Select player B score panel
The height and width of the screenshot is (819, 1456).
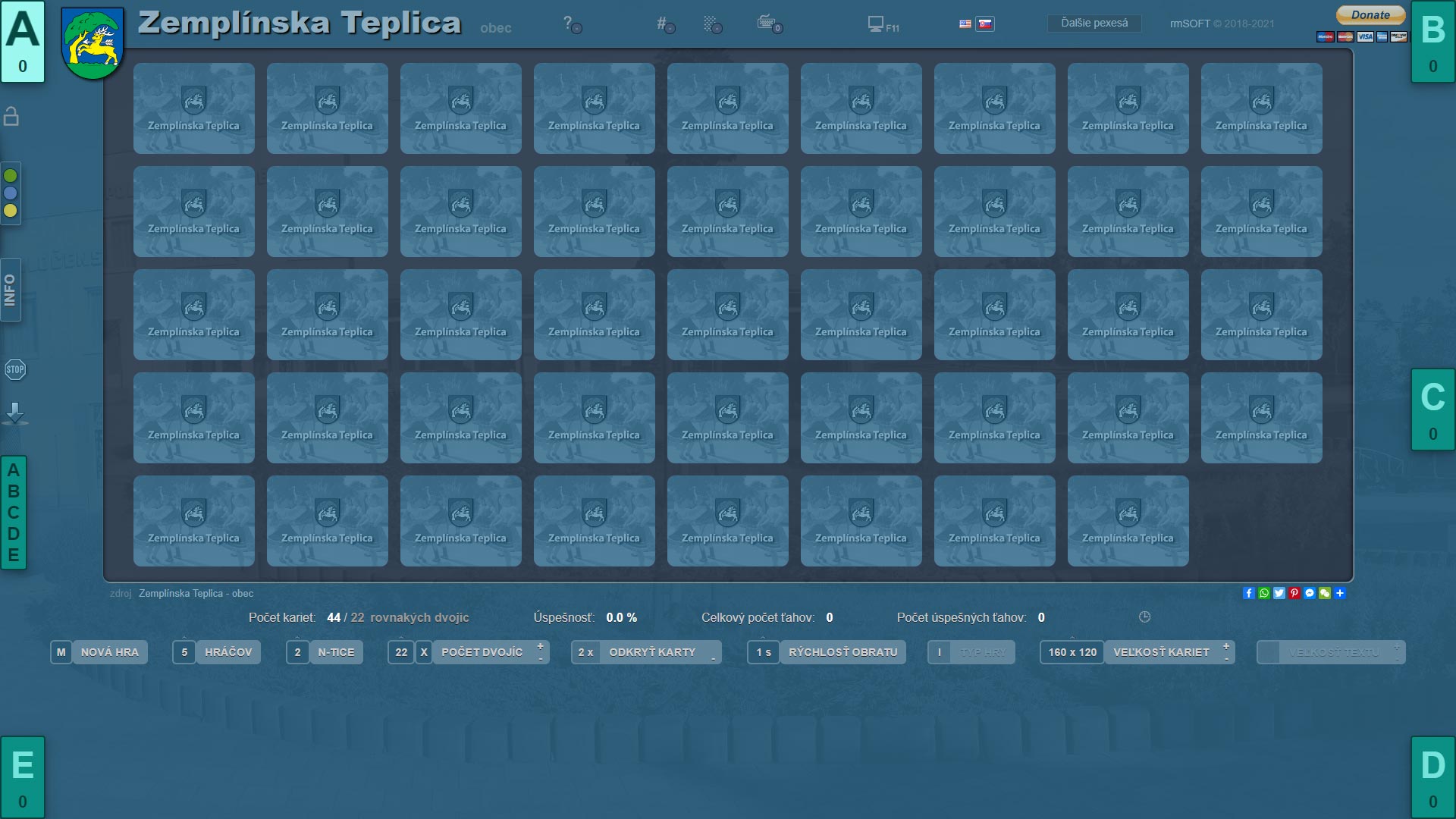pyautogui.click(x=1433, y=41)
